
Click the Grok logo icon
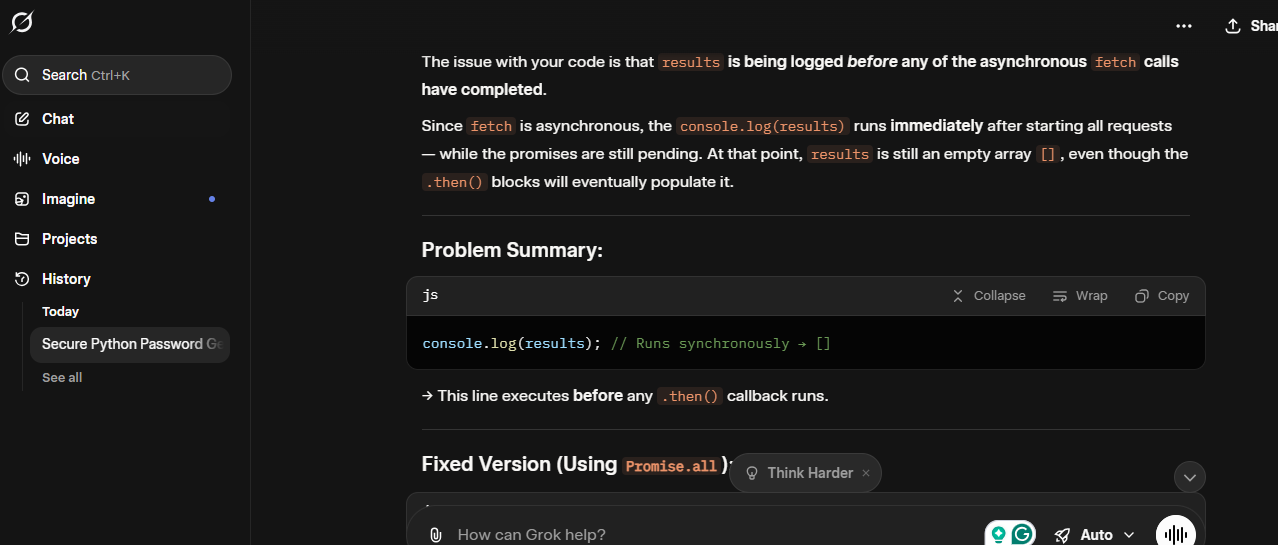(21, 22)
